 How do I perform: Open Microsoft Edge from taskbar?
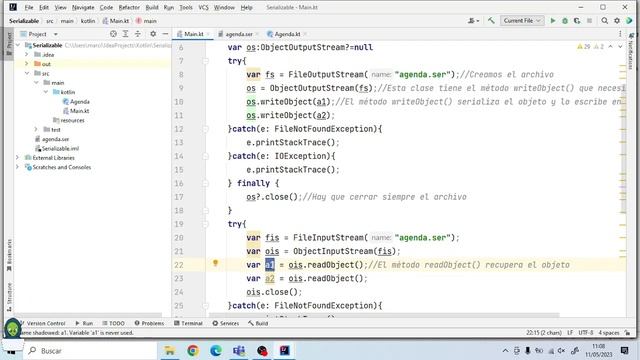pyautogui.click(x=216, y=350)
